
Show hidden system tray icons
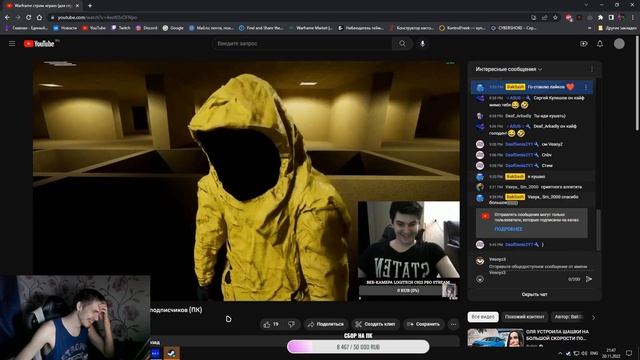click(x=560, y=353)
